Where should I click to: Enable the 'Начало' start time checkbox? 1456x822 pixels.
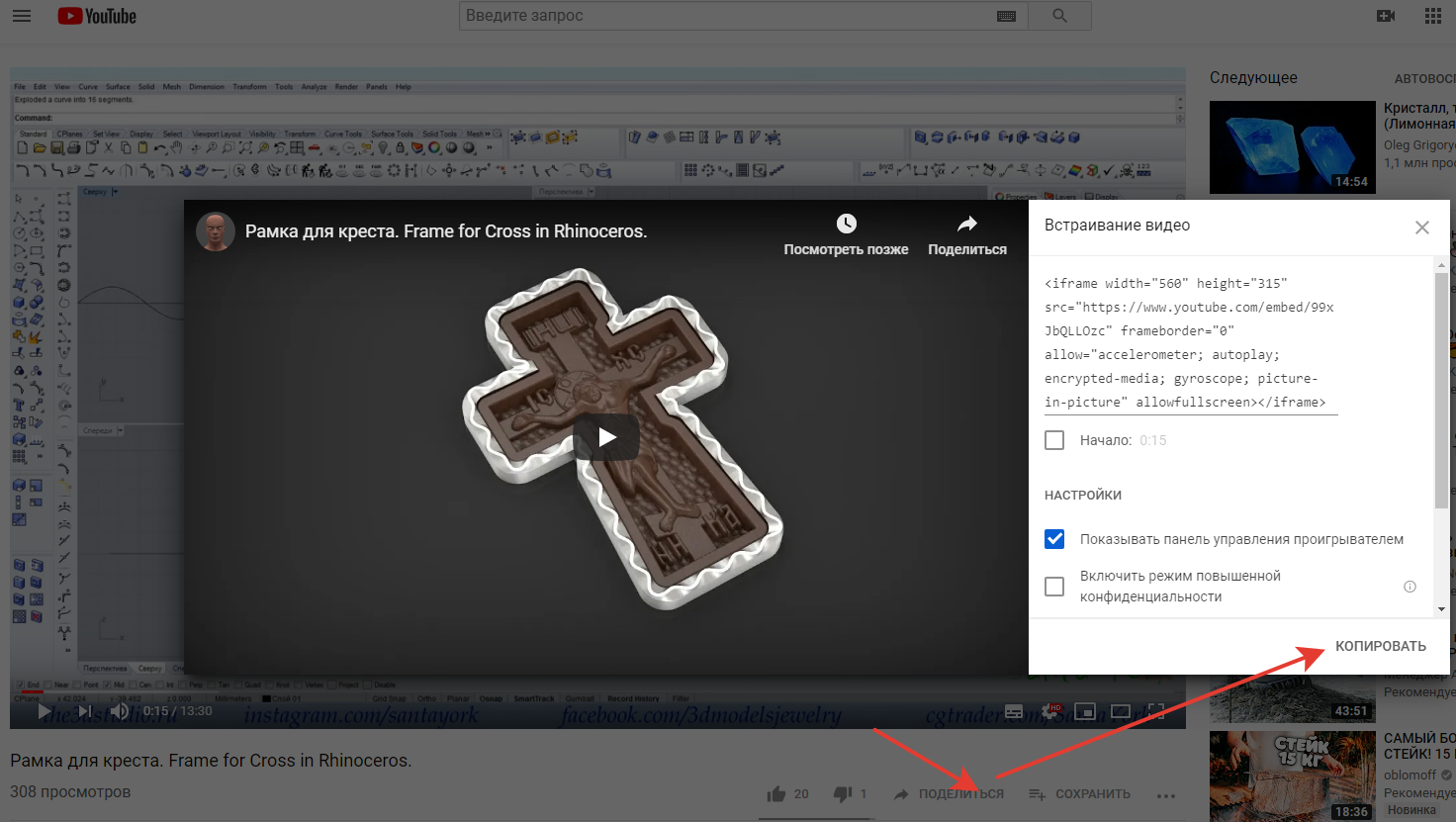[1054, 440]
